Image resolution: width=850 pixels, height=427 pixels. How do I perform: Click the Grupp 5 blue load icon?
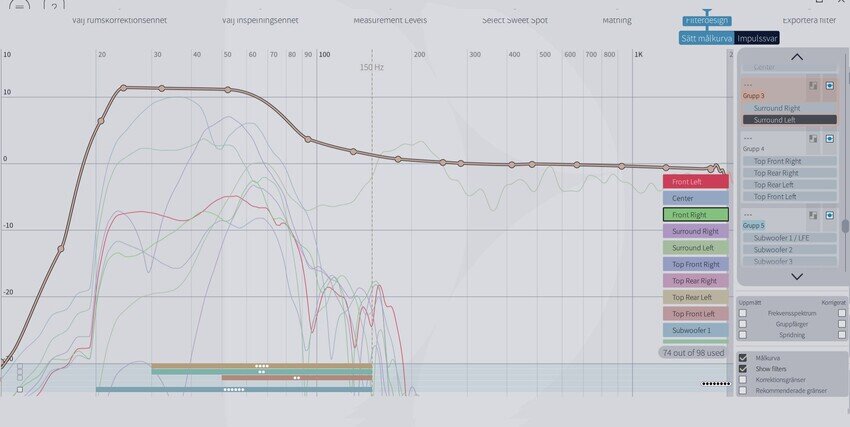tap(829, 215)
